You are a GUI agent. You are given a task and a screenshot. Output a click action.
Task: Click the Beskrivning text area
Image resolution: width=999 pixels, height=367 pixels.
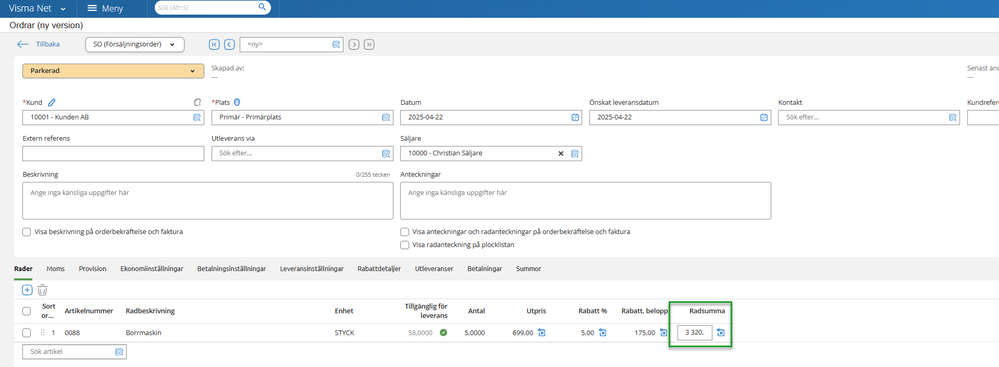[x=208, y=201]
